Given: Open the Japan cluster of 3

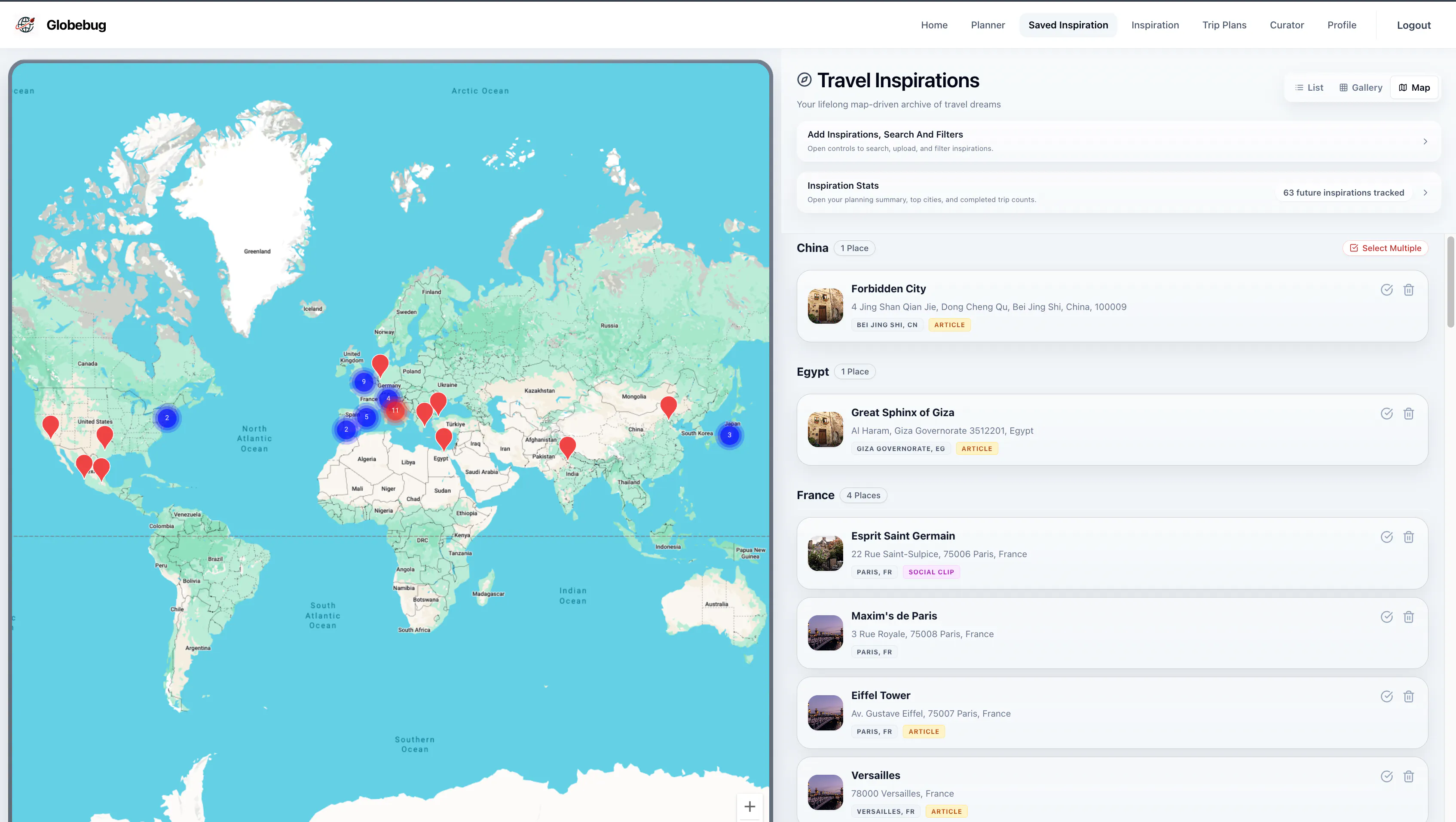Looking at the screenshot, I should click(x=729, y=436).
